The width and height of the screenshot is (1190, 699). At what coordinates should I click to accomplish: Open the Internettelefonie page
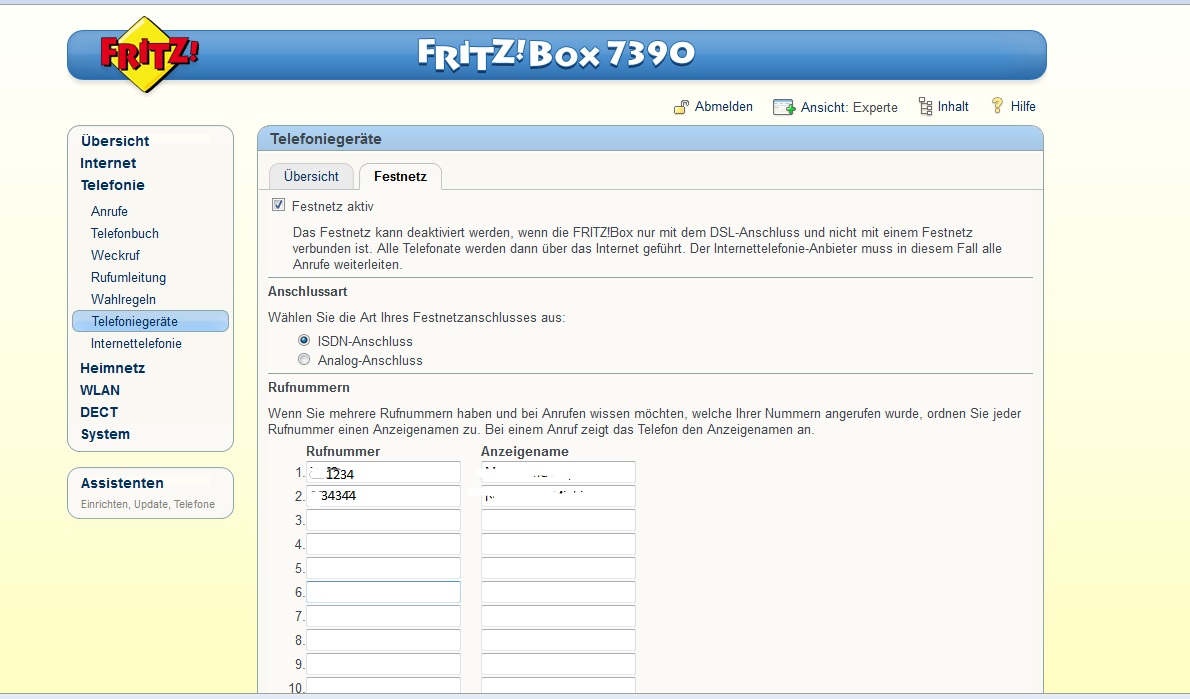(x=137, y=344)
